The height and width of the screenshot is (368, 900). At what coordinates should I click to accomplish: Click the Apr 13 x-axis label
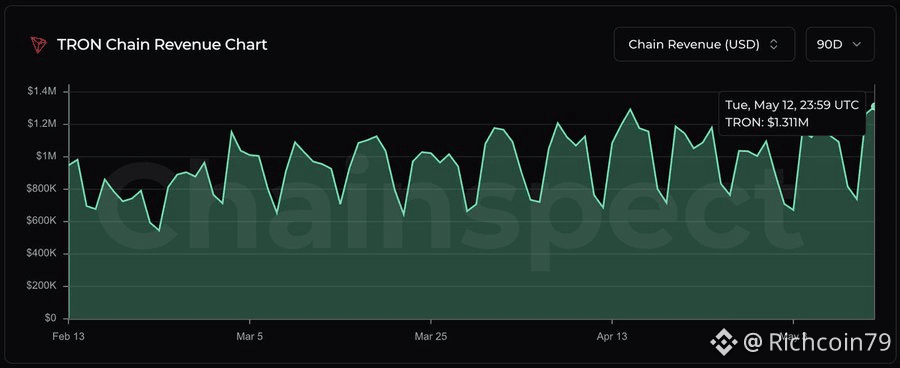pos(612,337)
